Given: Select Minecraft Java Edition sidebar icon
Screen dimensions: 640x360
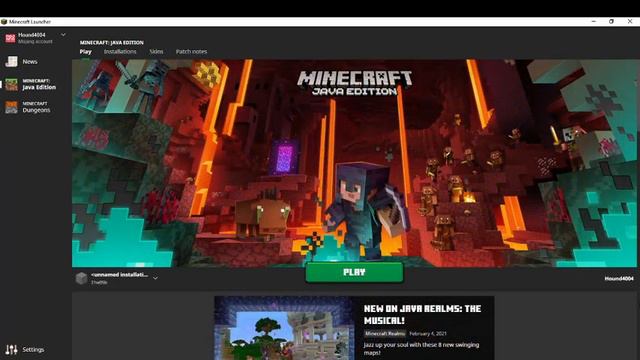Looking at the screenshot, I should (x=11, y=84).
